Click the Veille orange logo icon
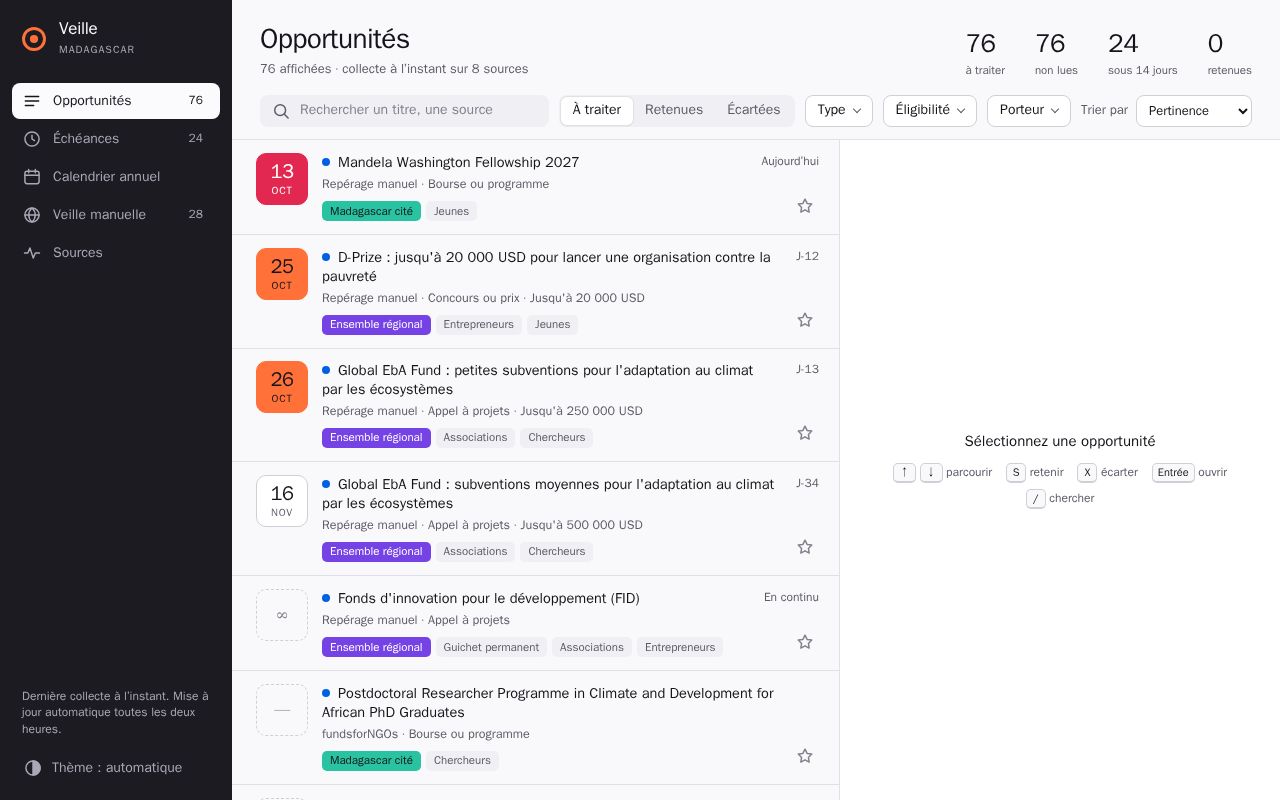The width and height of the screenshot is (1280, 800). (x=34, y=39)
